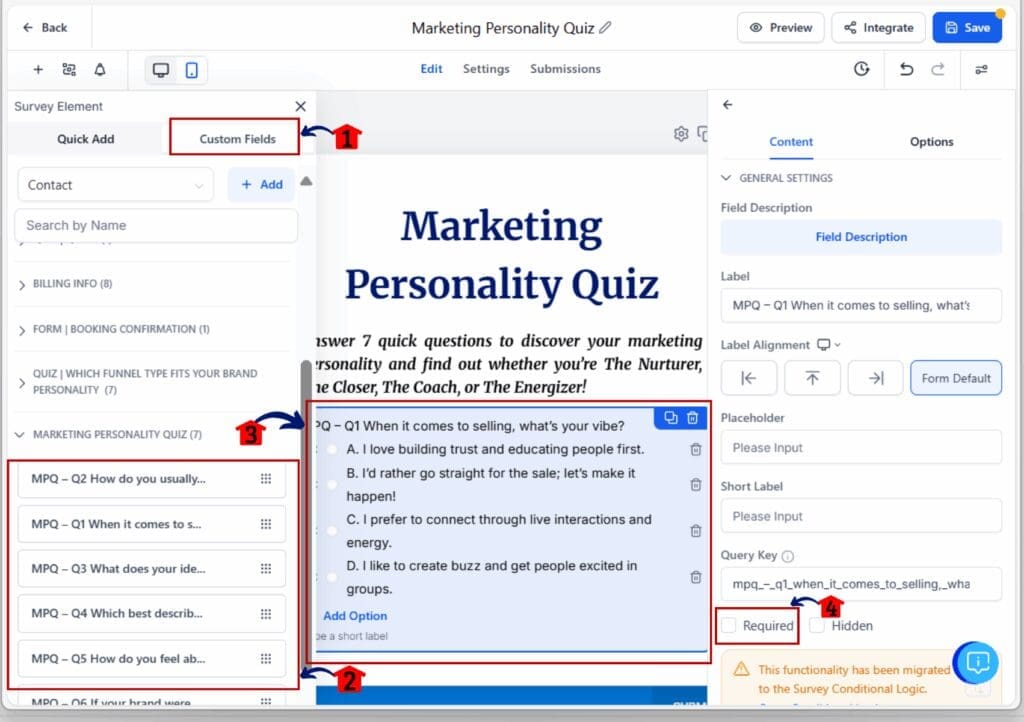Open the Submissions tab
Viewport: 1024px width, 722px height.
(x=565, y=69)
